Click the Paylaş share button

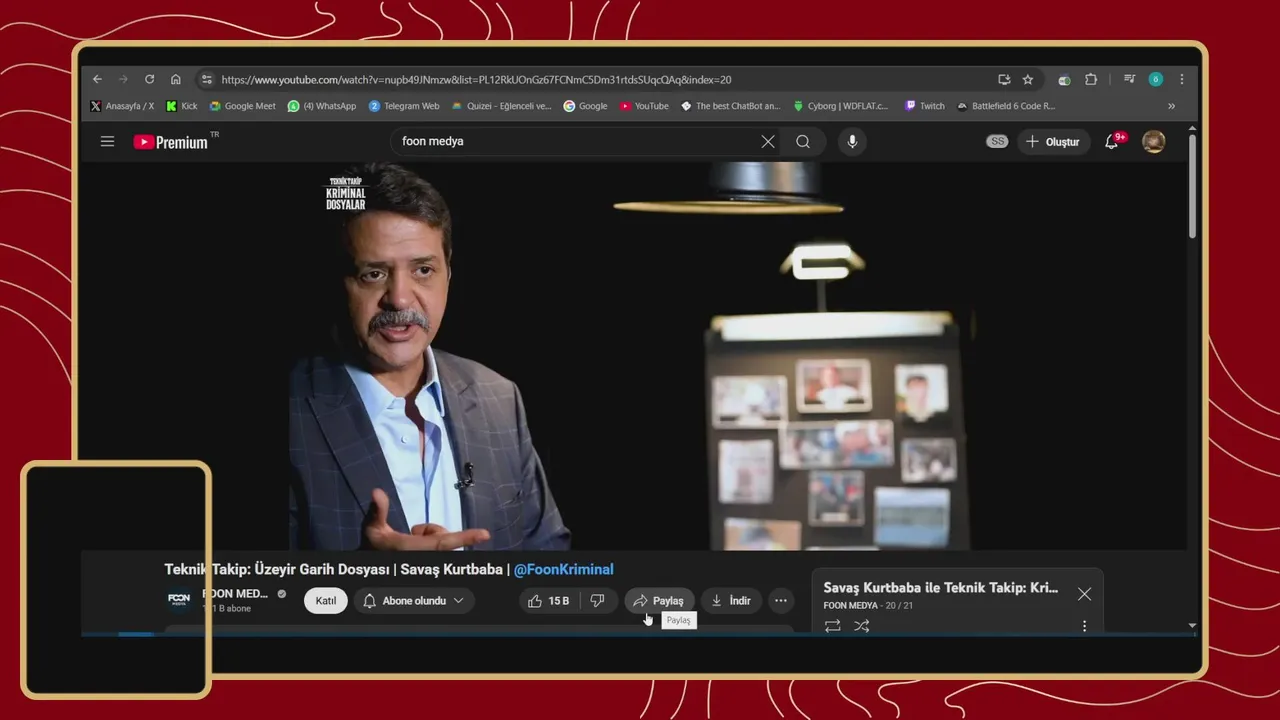[x=659, y=600]
